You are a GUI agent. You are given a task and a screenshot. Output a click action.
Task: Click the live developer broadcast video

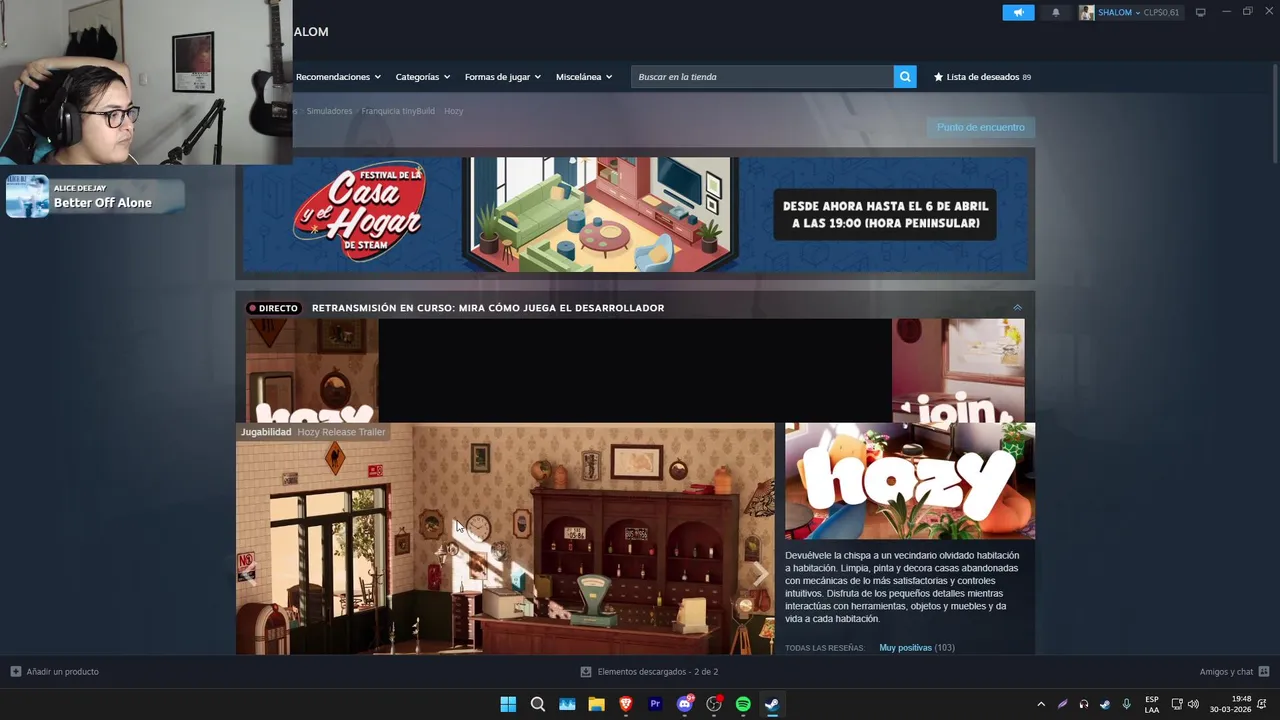pyautogui.click(x=635, y=370)
